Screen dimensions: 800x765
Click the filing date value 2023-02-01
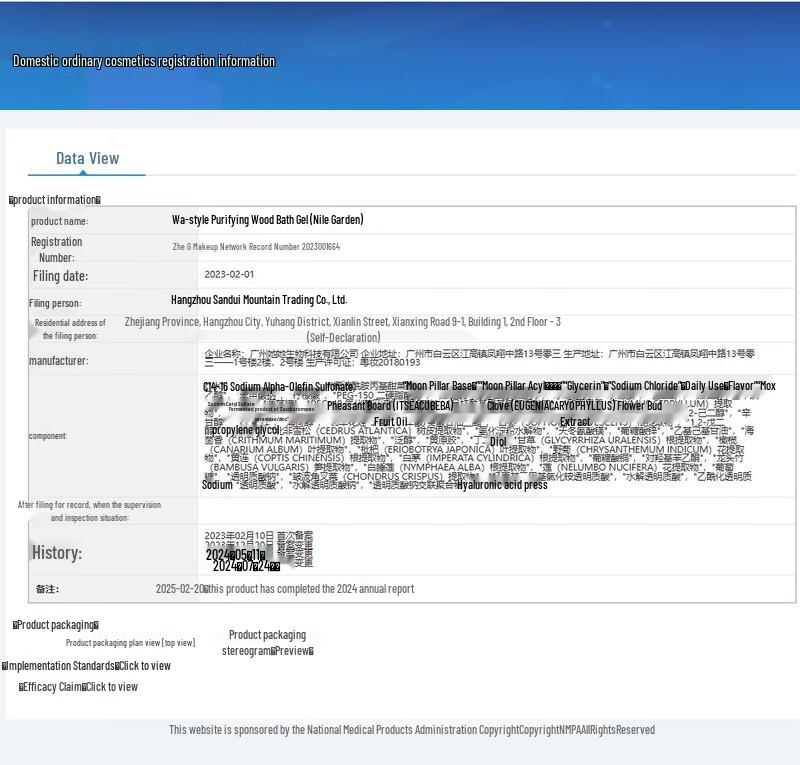click(x=229, y=274)
